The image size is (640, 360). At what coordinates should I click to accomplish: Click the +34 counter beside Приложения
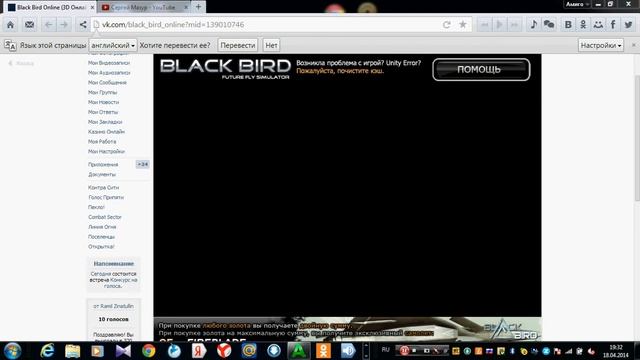tap(142, 164)
